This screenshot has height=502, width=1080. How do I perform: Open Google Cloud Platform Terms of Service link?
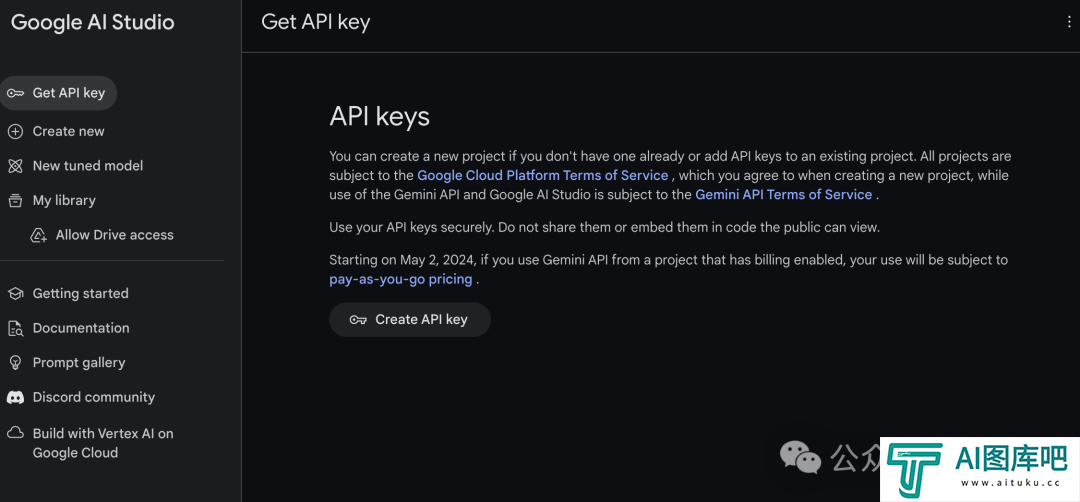pos(543,175)
